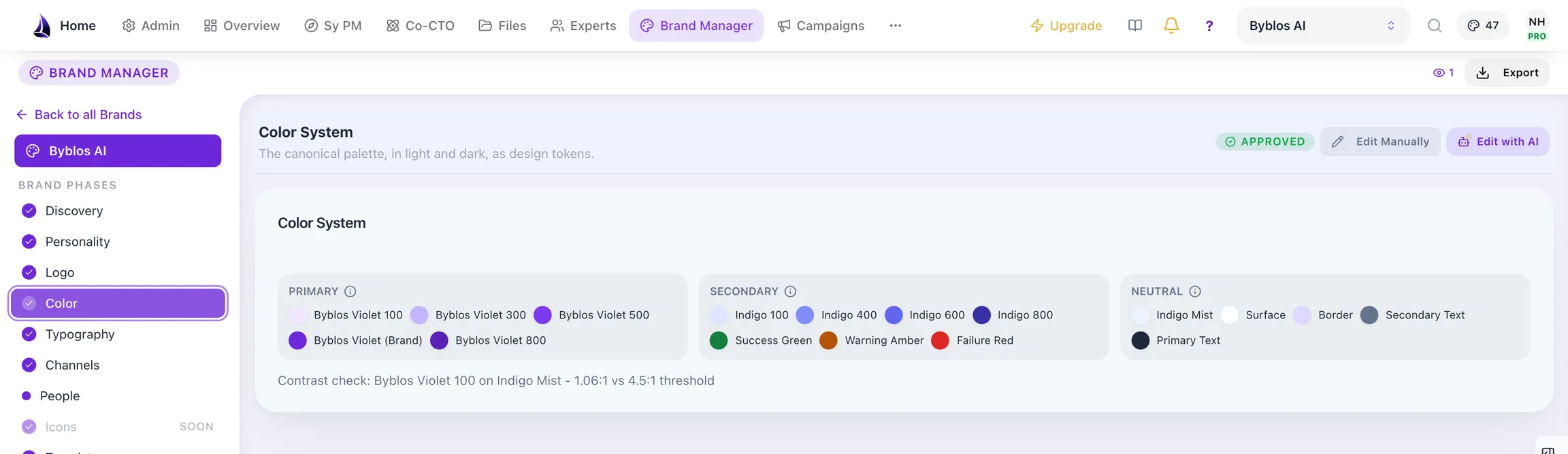Click the more options ellipsis in navbar
This screenshot has width=1568, height=454.
click(895, 25)
